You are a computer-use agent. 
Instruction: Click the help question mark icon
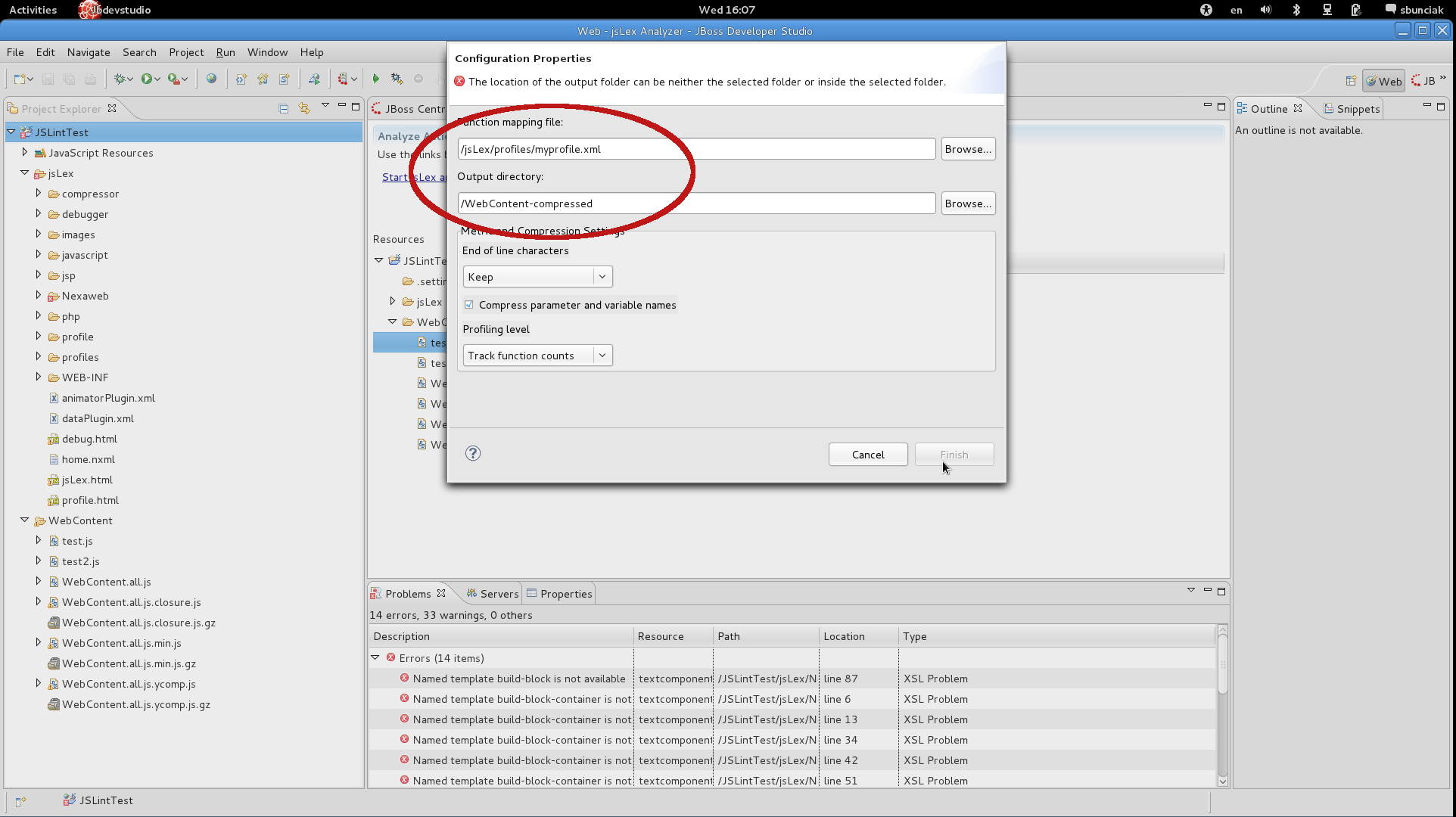(x=473, y=453)
